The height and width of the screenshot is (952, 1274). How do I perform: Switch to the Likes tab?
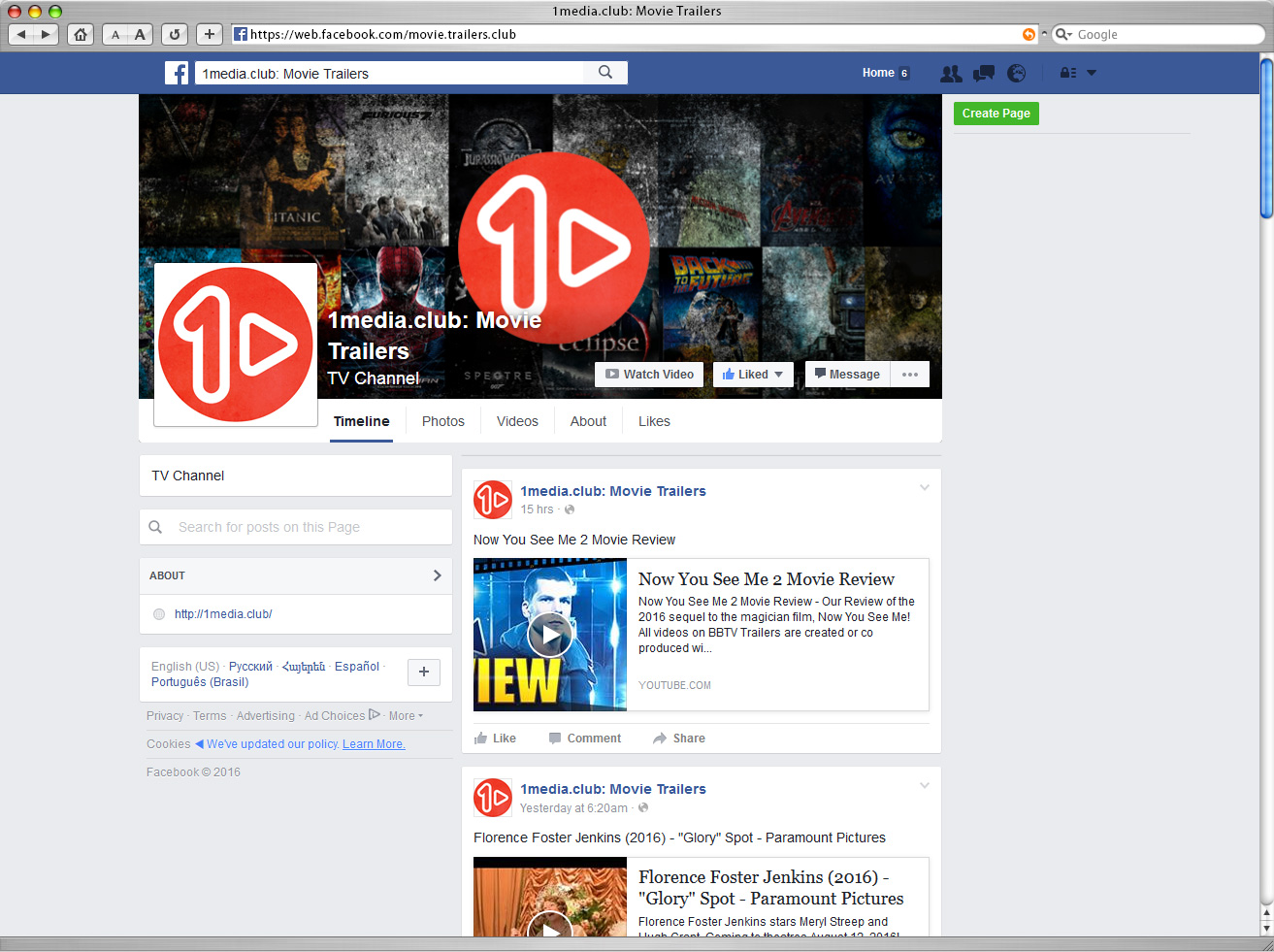click(654, 421)
